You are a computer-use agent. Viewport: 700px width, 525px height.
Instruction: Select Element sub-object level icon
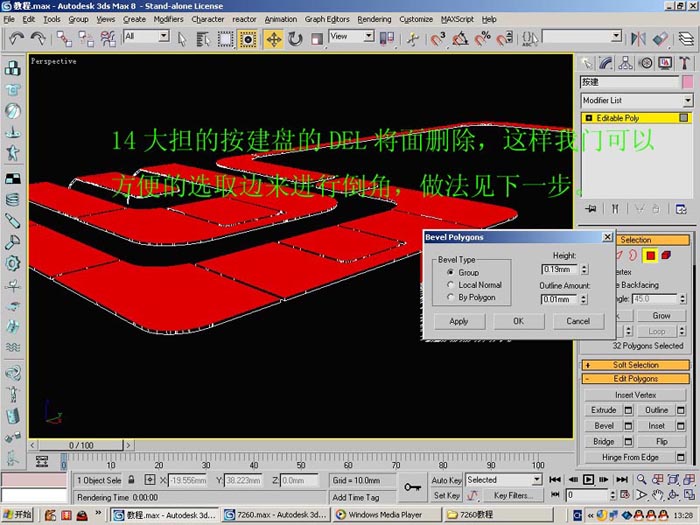pos(666,255)
